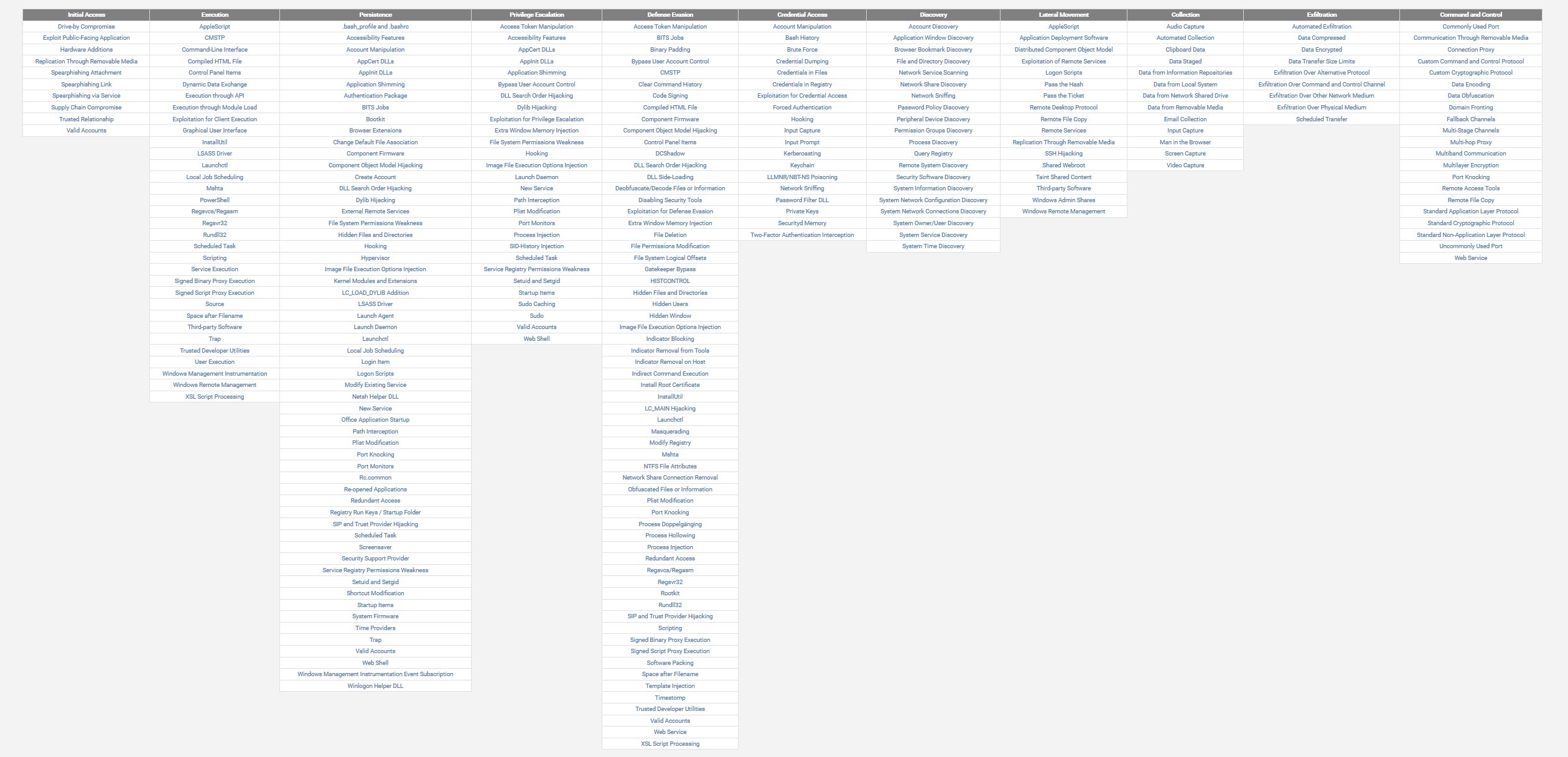Click Pass the Hash in Lateral Movement

coord(1063,85)
